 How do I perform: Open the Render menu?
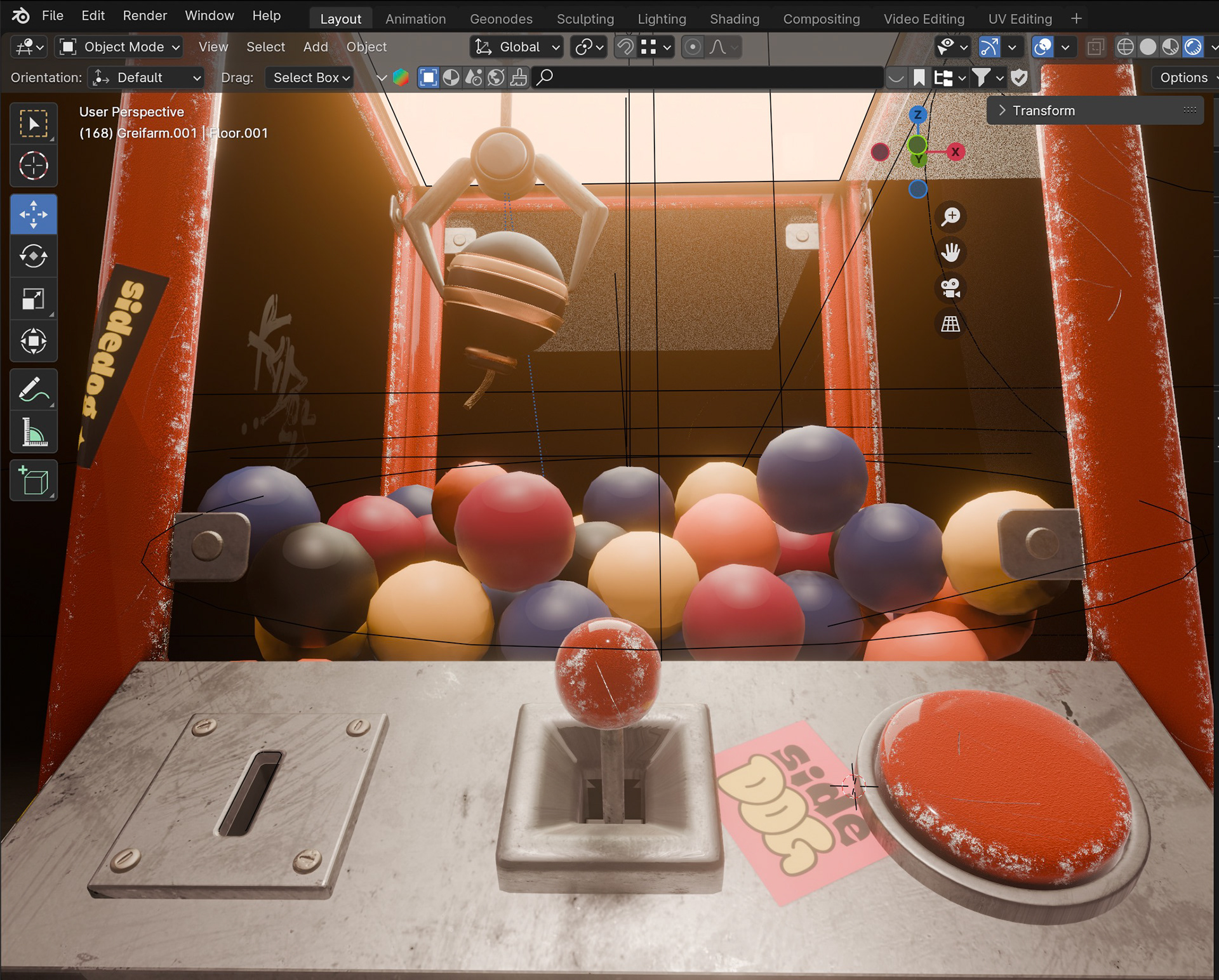click(145, 15)
